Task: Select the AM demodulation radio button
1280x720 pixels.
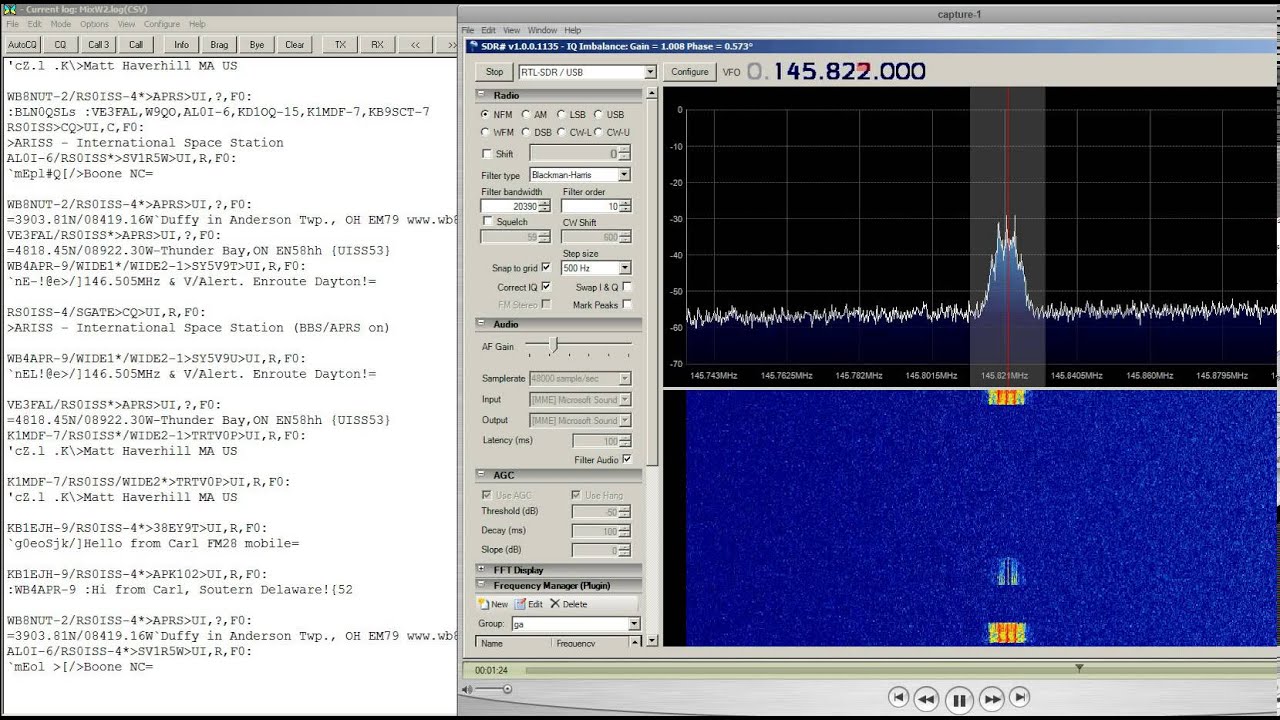Action: pos(526,115)
